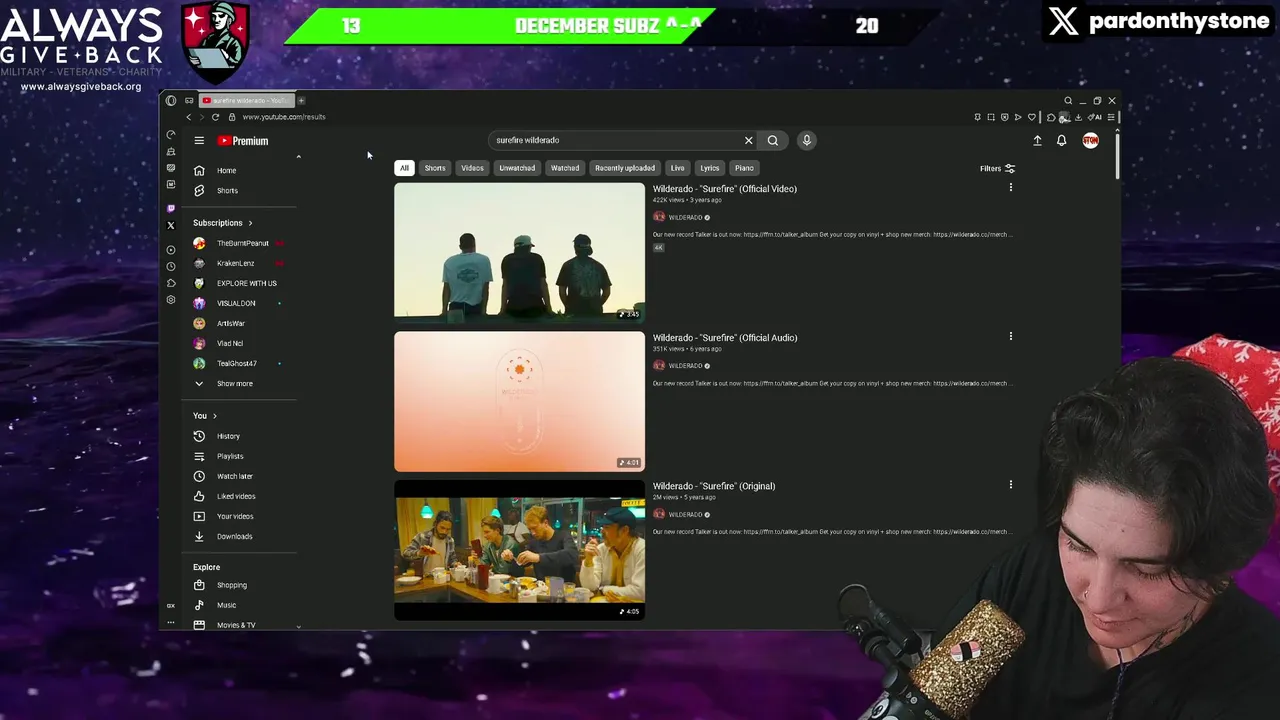Viewport: 1280px width, 720px height.
Task: Open Liked videos list
Action: pyautogui.click(x=236, y=496)
